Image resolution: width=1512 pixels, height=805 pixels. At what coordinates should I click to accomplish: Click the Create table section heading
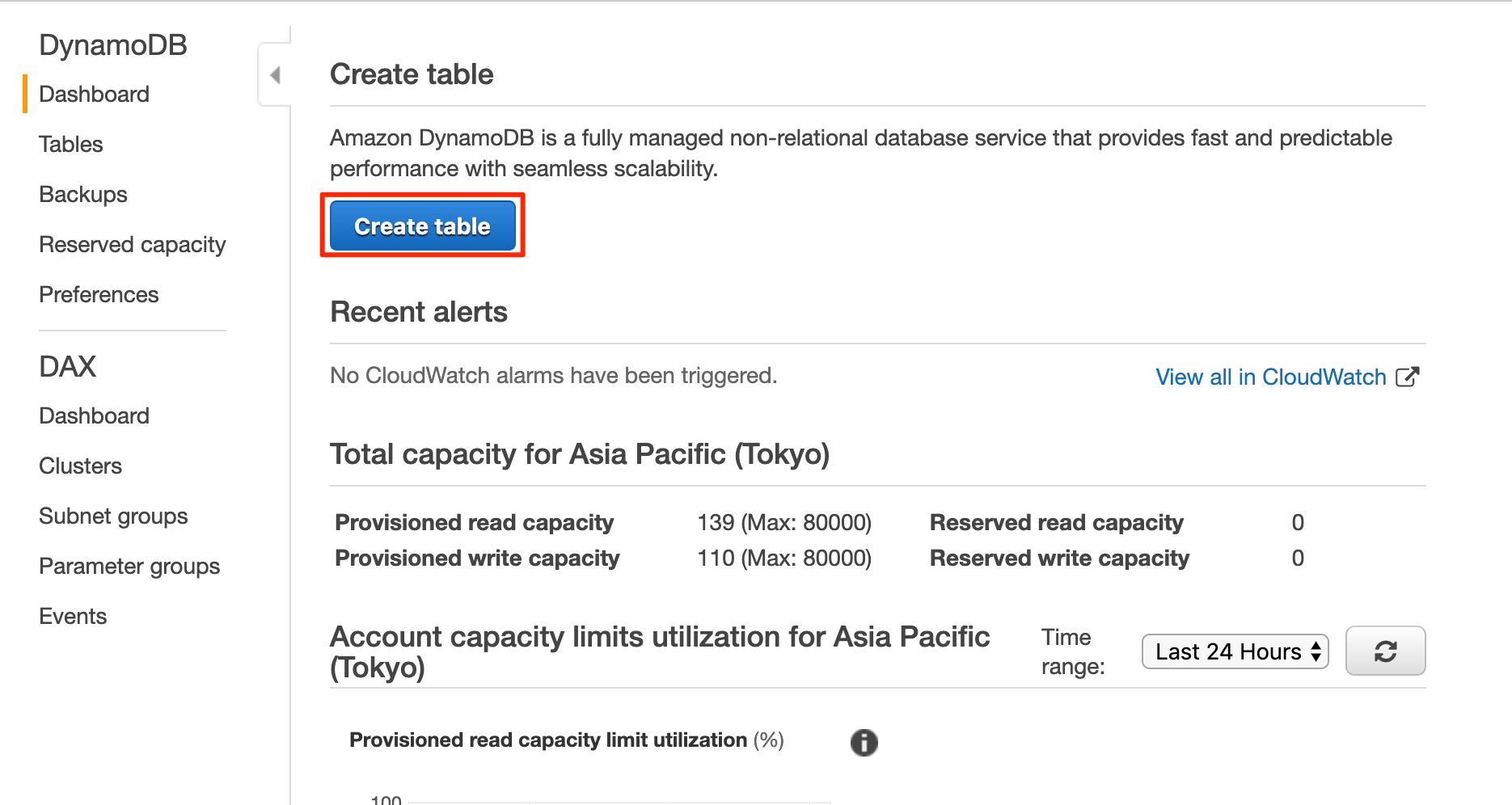pos(412,74)
